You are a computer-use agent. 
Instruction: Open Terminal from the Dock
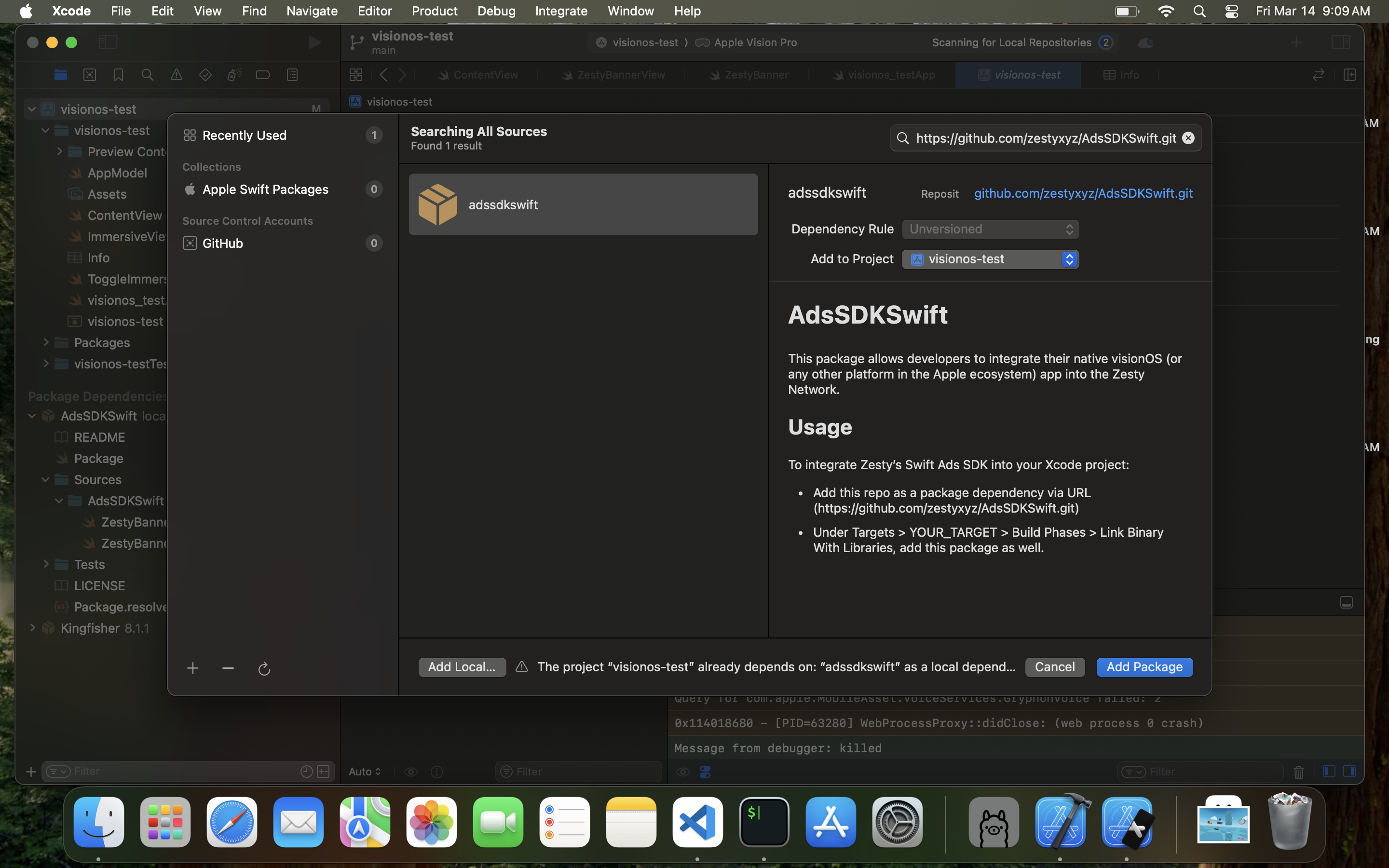(764, 822)
